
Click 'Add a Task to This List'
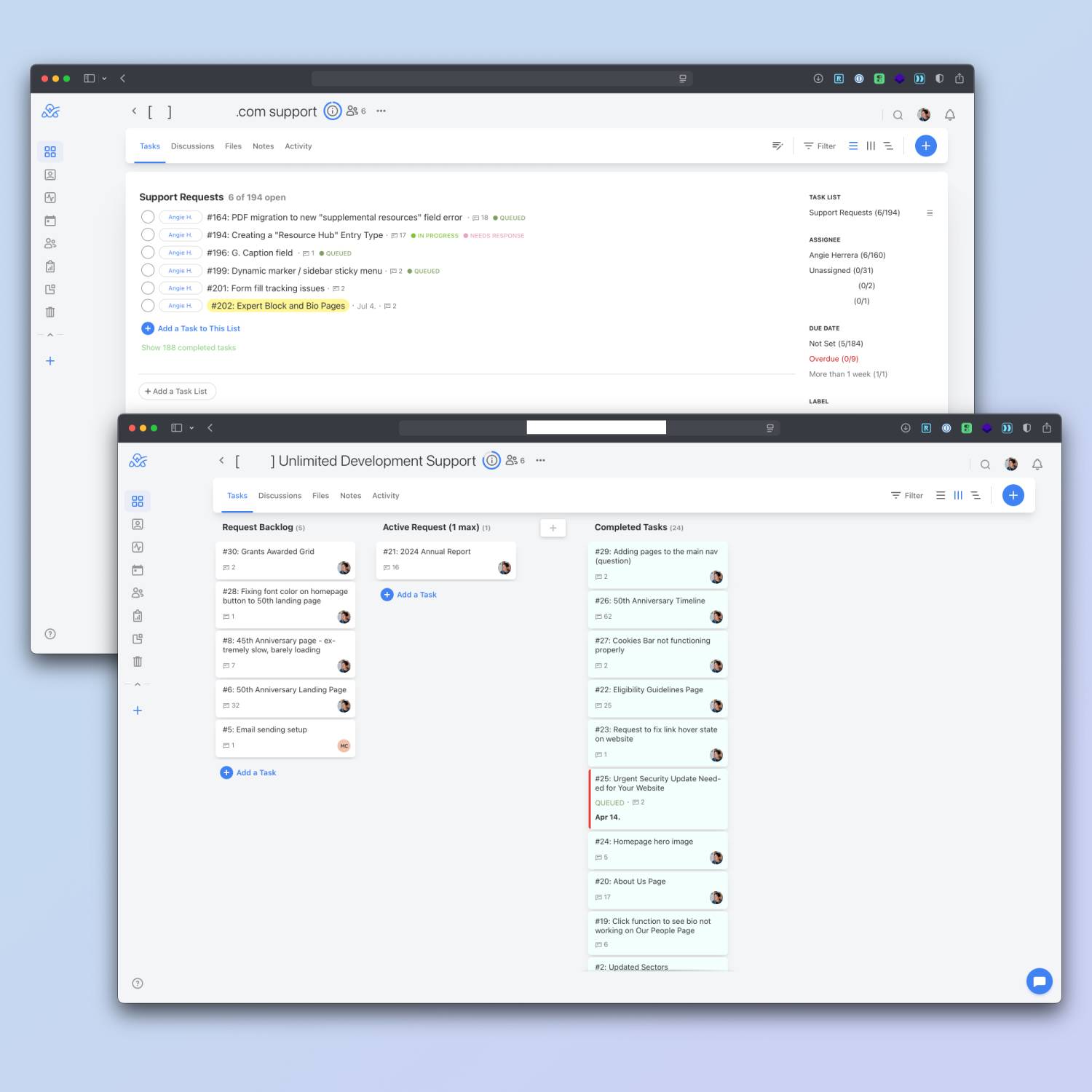click(198, 328)
